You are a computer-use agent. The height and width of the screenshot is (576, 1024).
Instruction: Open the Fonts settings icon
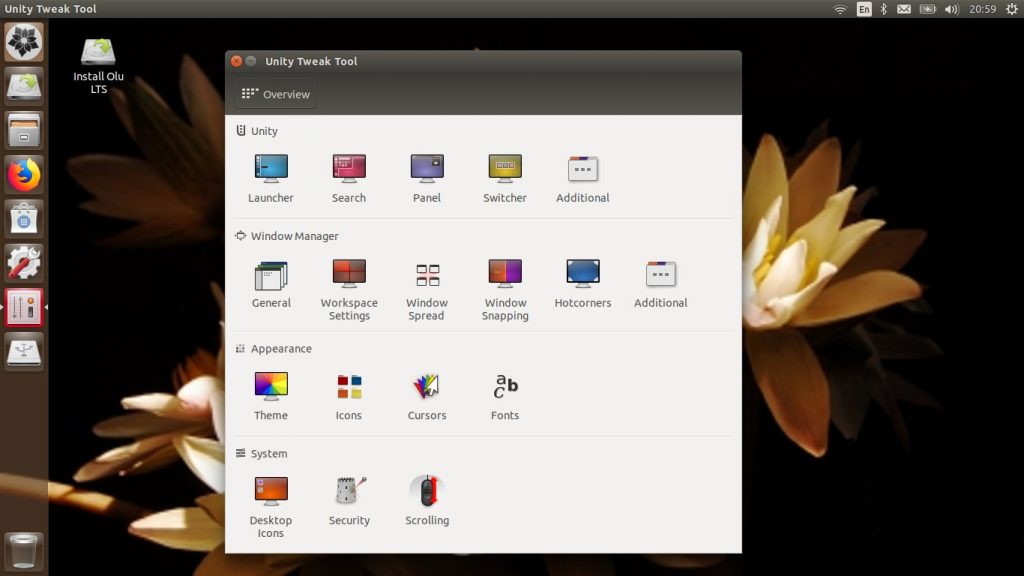505,395
